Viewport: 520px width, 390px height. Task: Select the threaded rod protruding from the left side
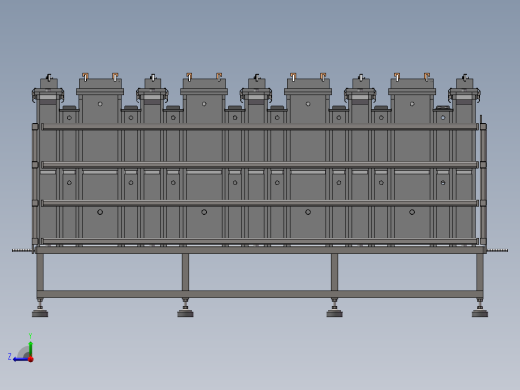22,250
